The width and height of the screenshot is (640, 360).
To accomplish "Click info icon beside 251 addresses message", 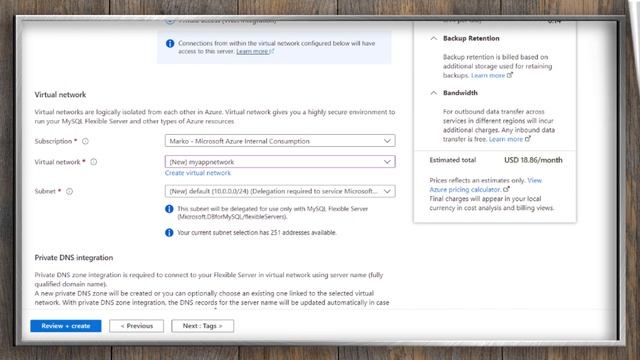I will (x=169, y=233).
